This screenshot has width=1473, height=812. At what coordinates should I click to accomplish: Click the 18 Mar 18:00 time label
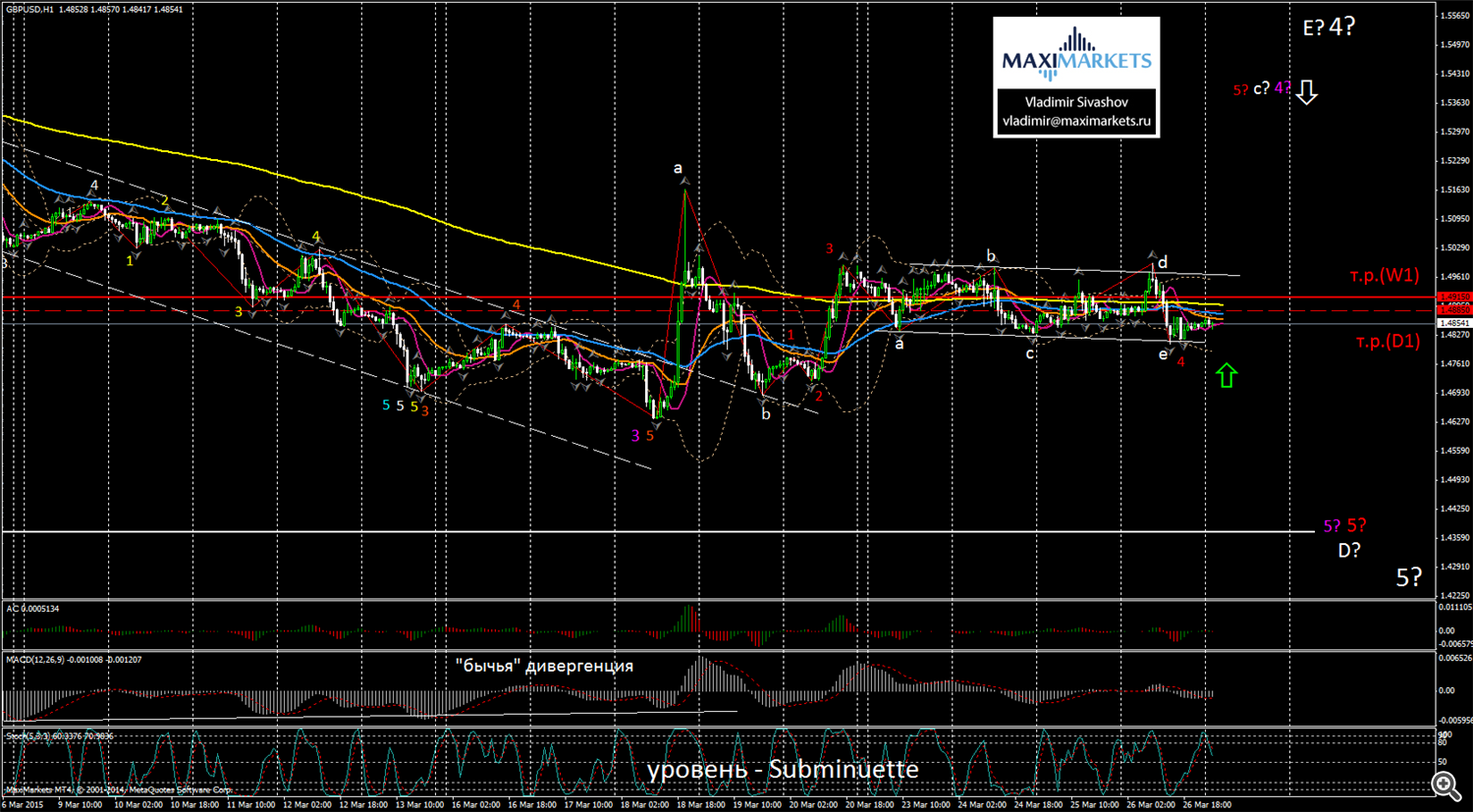pos(701,804)
